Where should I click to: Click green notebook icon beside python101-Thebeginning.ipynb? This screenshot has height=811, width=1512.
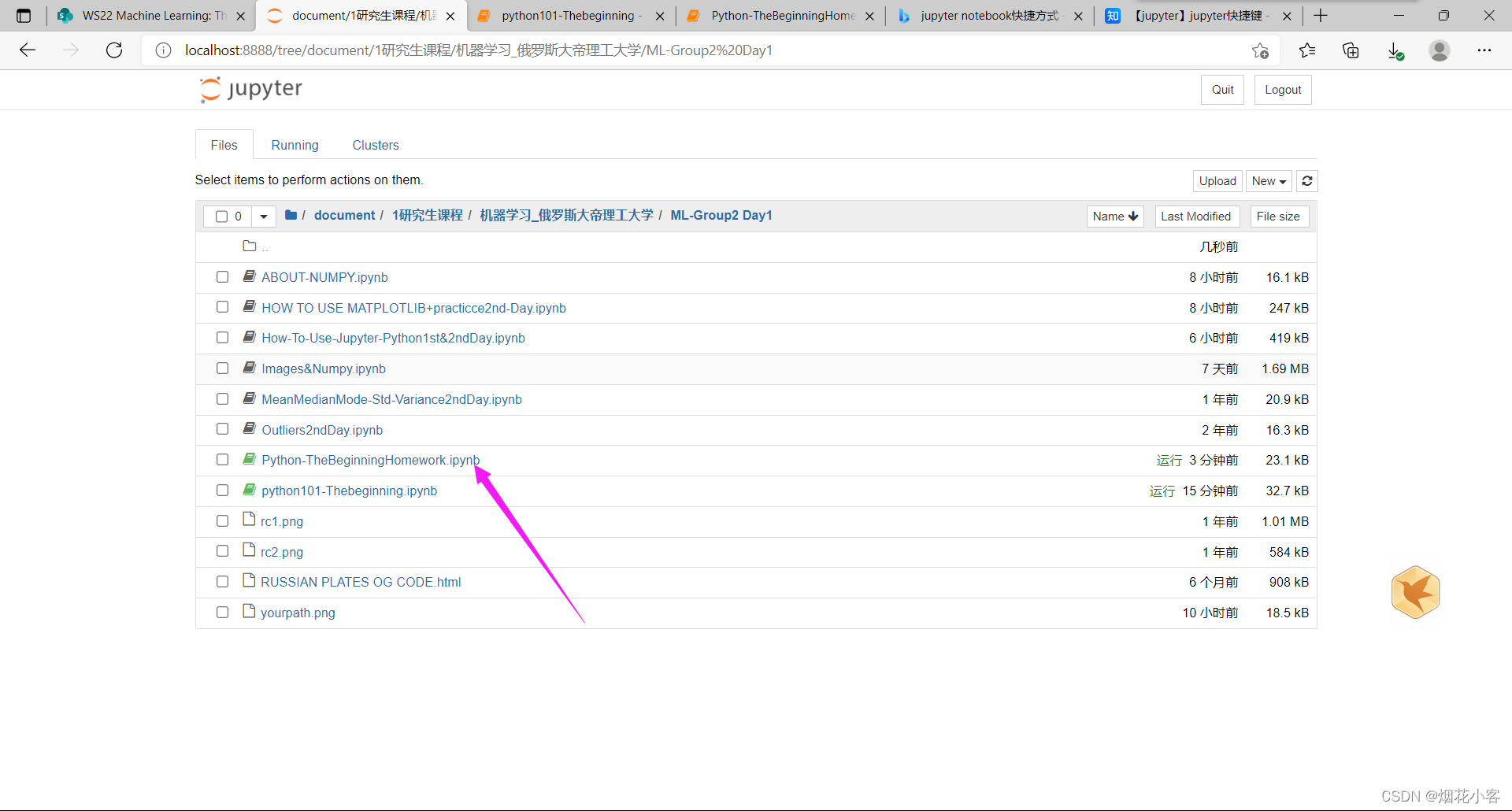(x=250, y=490)
